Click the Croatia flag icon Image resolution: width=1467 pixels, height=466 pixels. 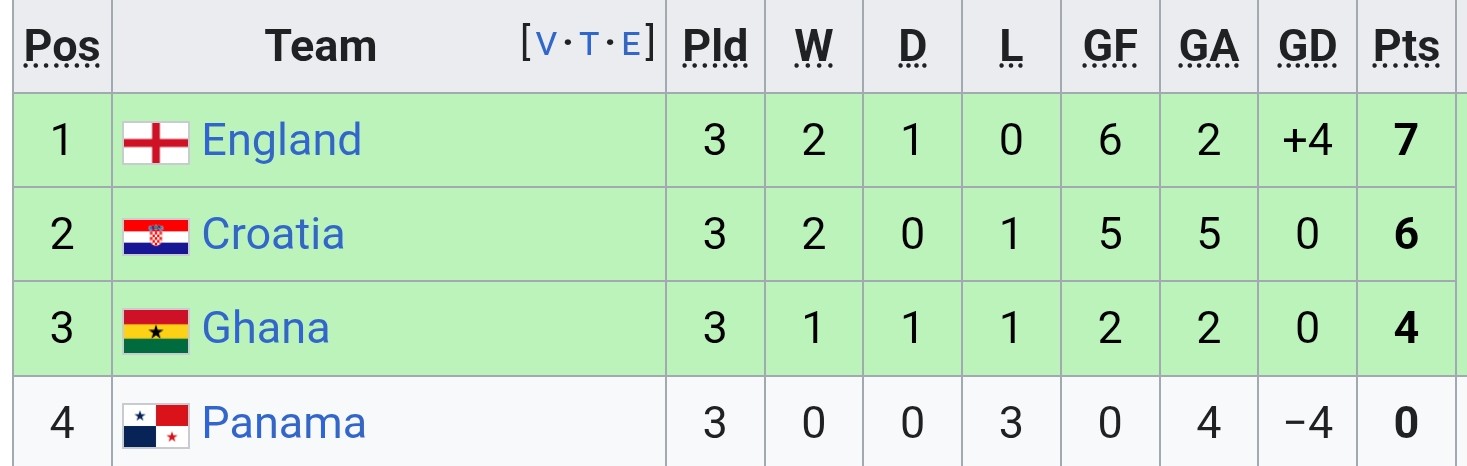[156, 237]
